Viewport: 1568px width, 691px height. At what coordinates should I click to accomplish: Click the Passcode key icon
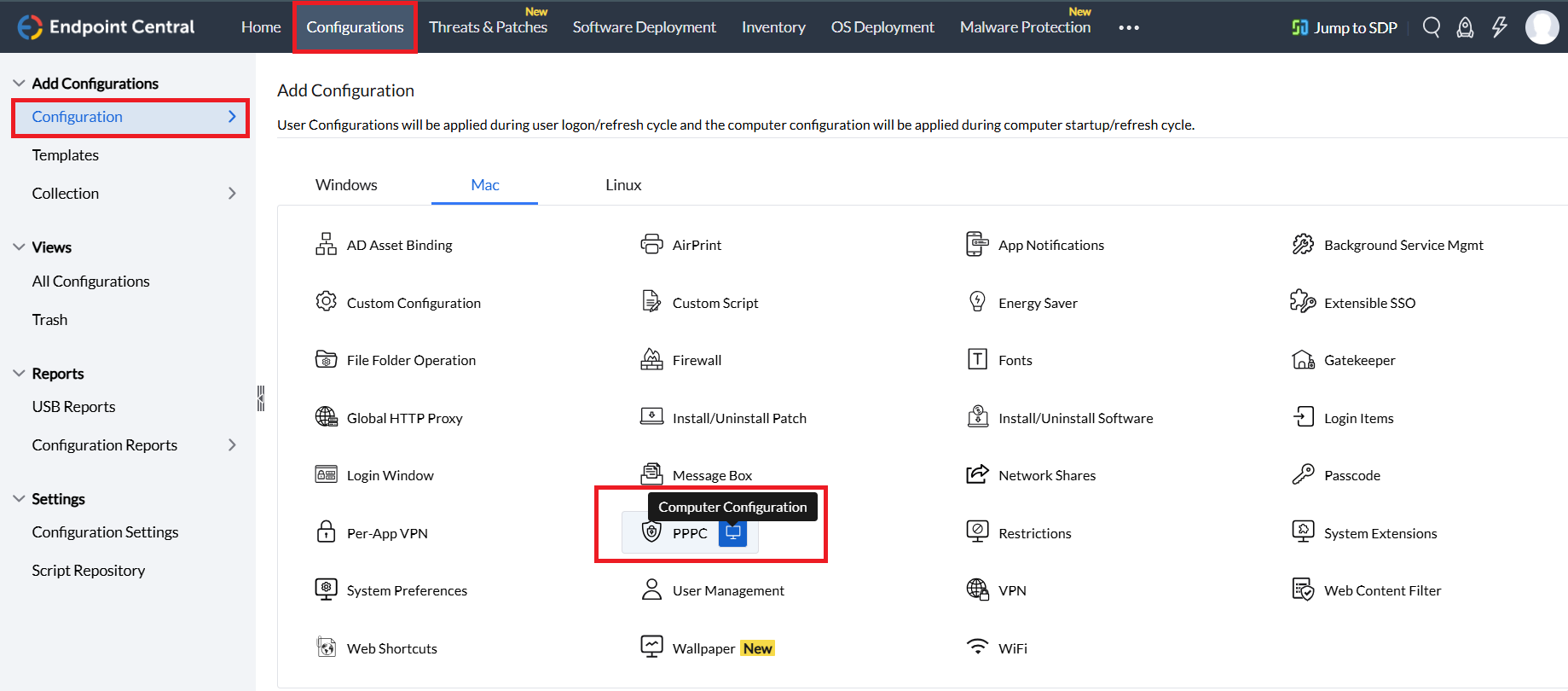click(x=1303, y=474)
